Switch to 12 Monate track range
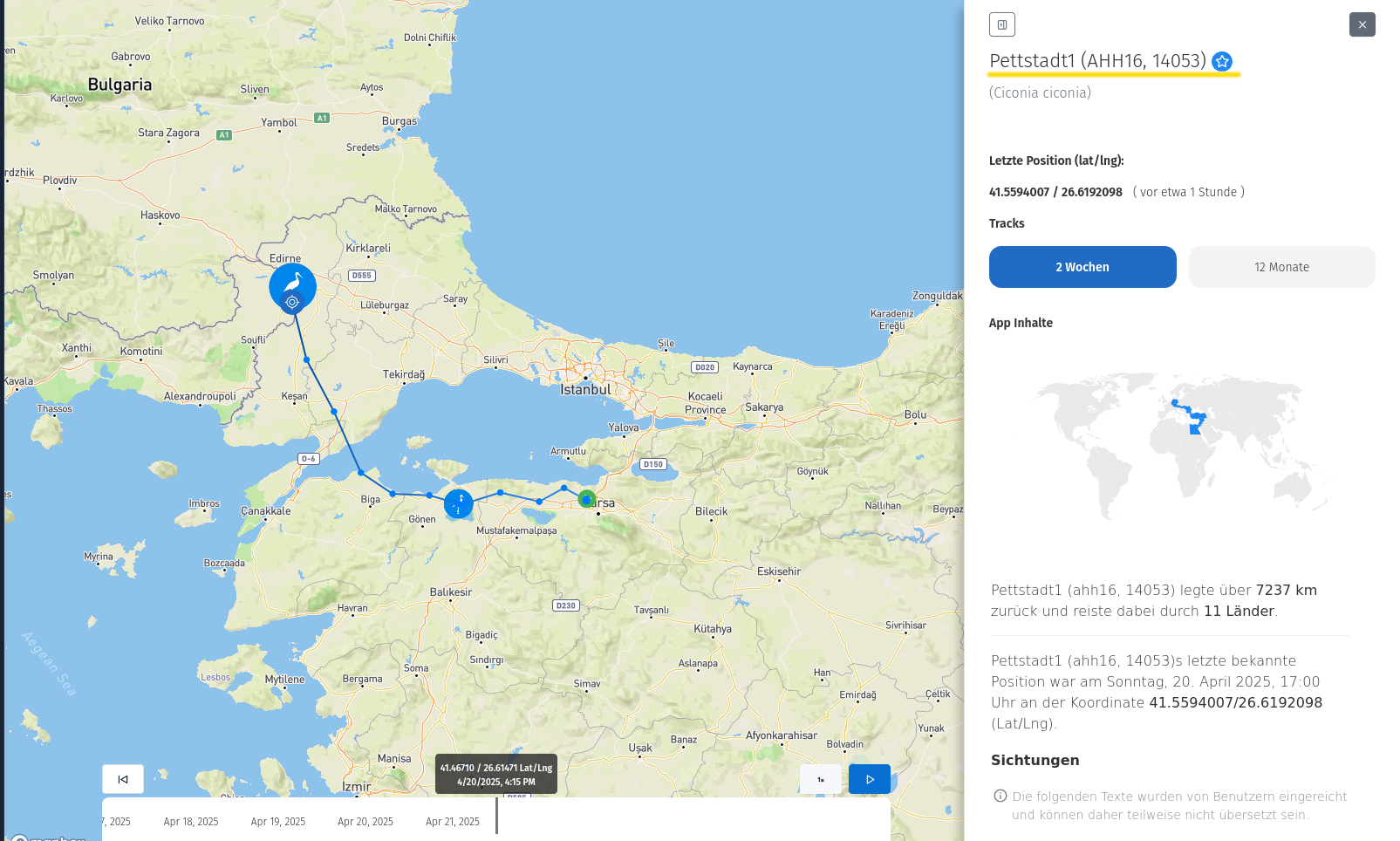This screenshot has height=841, width=1400. (1280, 267)
